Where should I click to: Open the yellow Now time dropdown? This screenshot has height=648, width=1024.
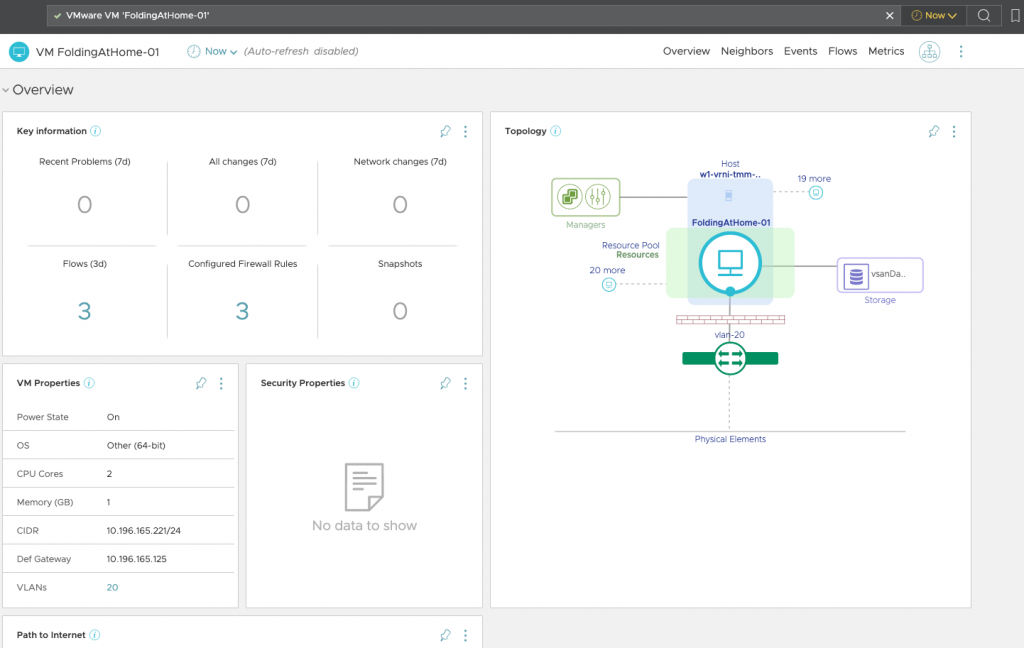(934, 16)
